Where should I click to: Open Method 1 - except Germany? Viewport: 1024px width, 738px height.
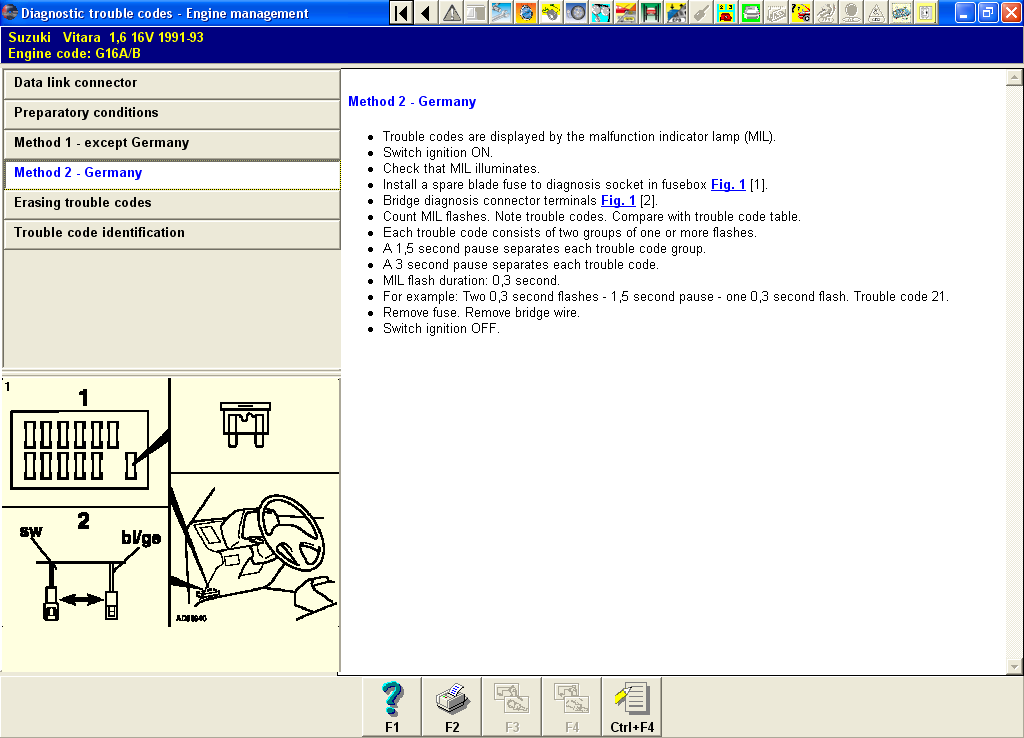(x=172, y=143)
